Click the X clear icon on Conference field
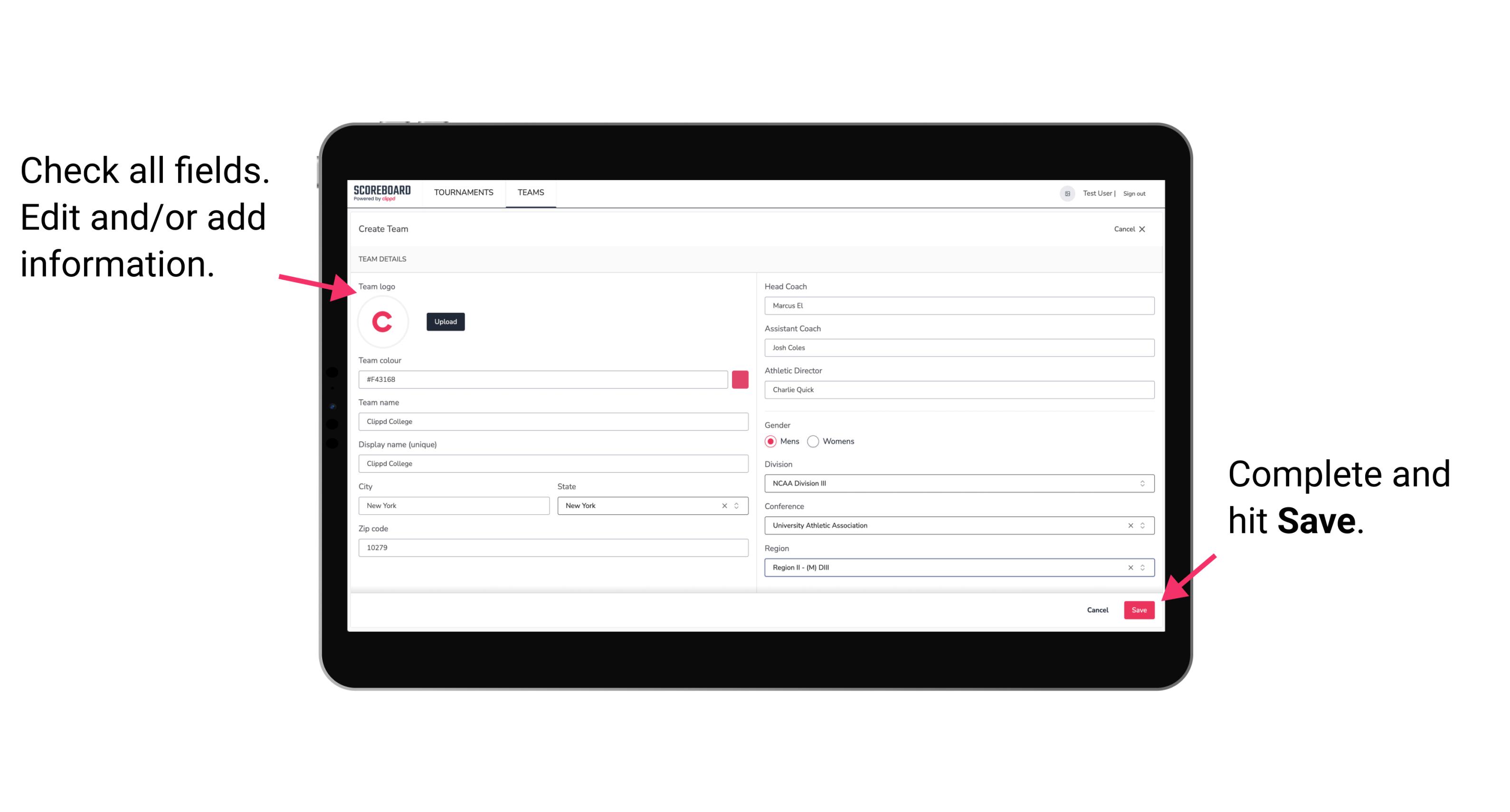Screen dimensions: 1510x812 (x=1128, y=525)
